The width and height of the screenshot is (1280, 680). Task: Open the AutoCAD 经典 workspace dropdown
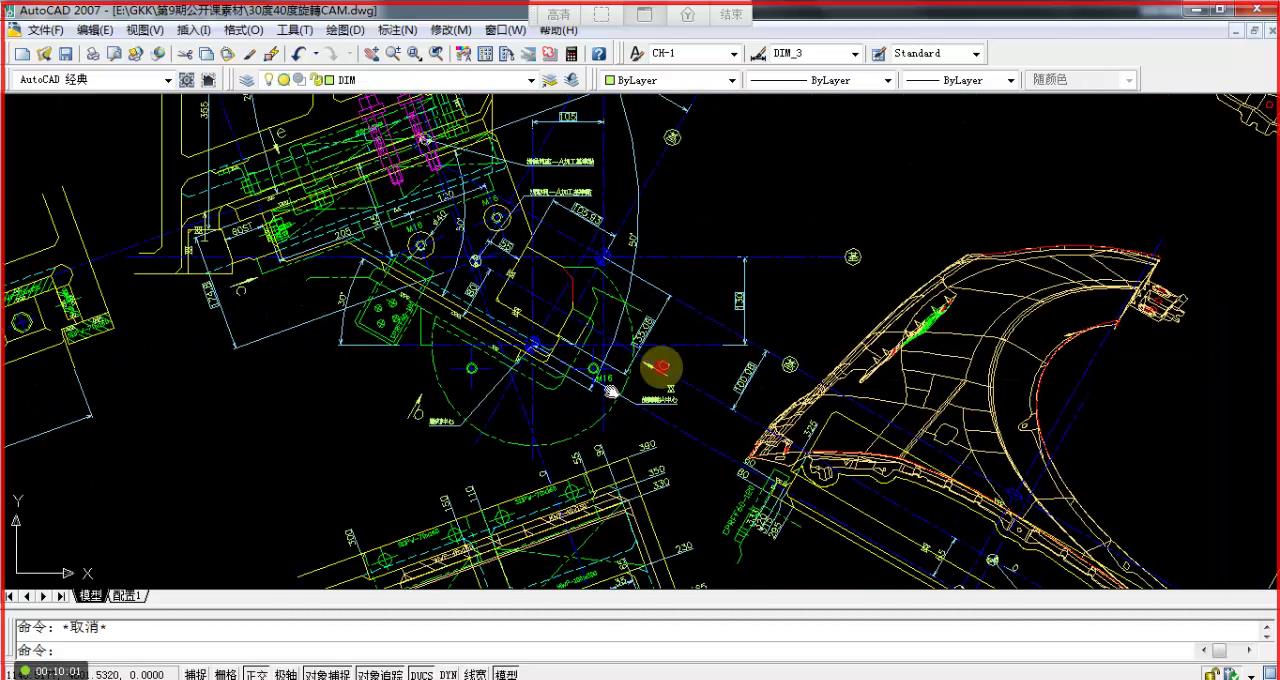pyautogui.click(x=168, y=80)
